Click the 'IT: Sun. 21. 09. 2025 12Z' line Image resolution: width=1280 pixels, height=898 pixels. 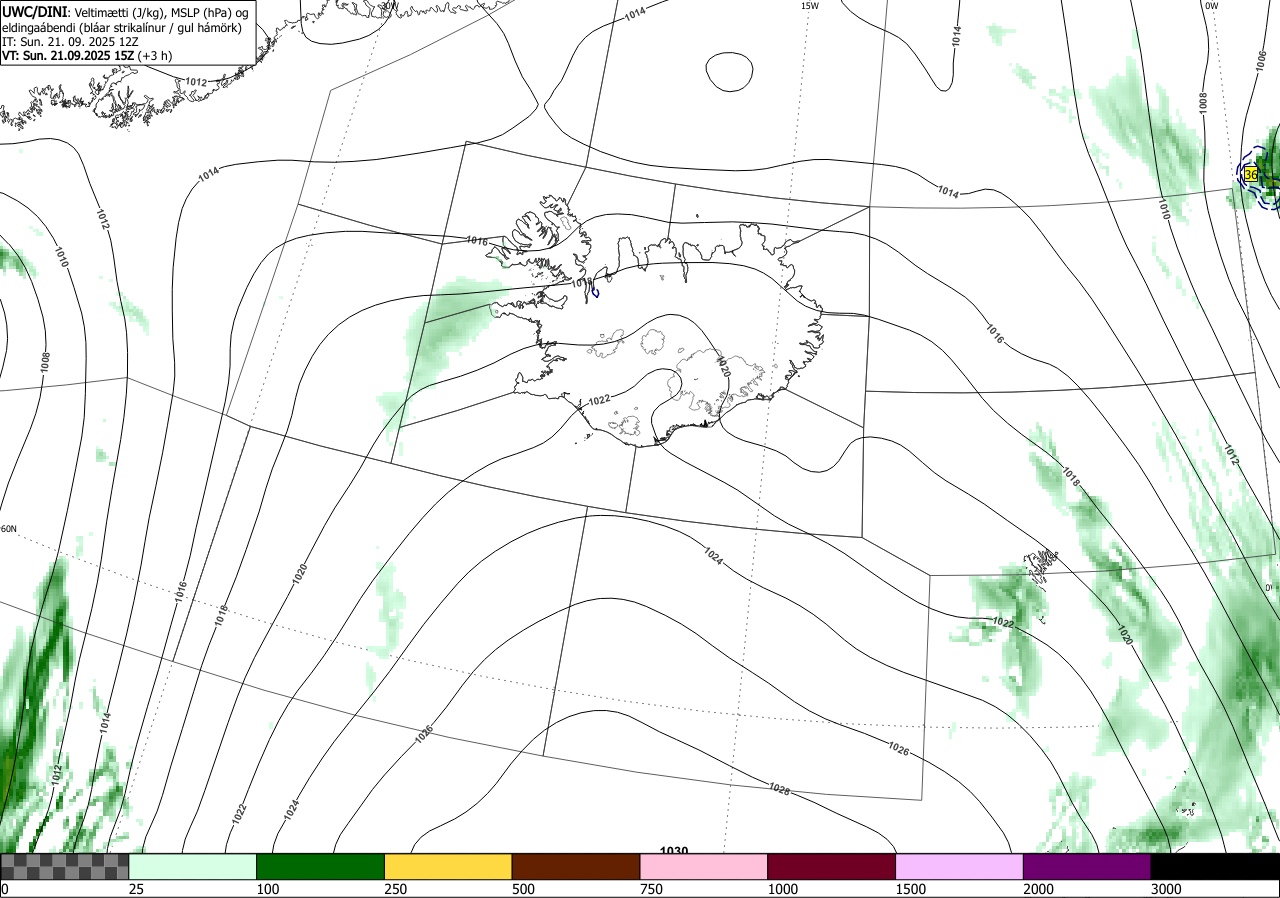pyautogui.click(x=70, y=42)
